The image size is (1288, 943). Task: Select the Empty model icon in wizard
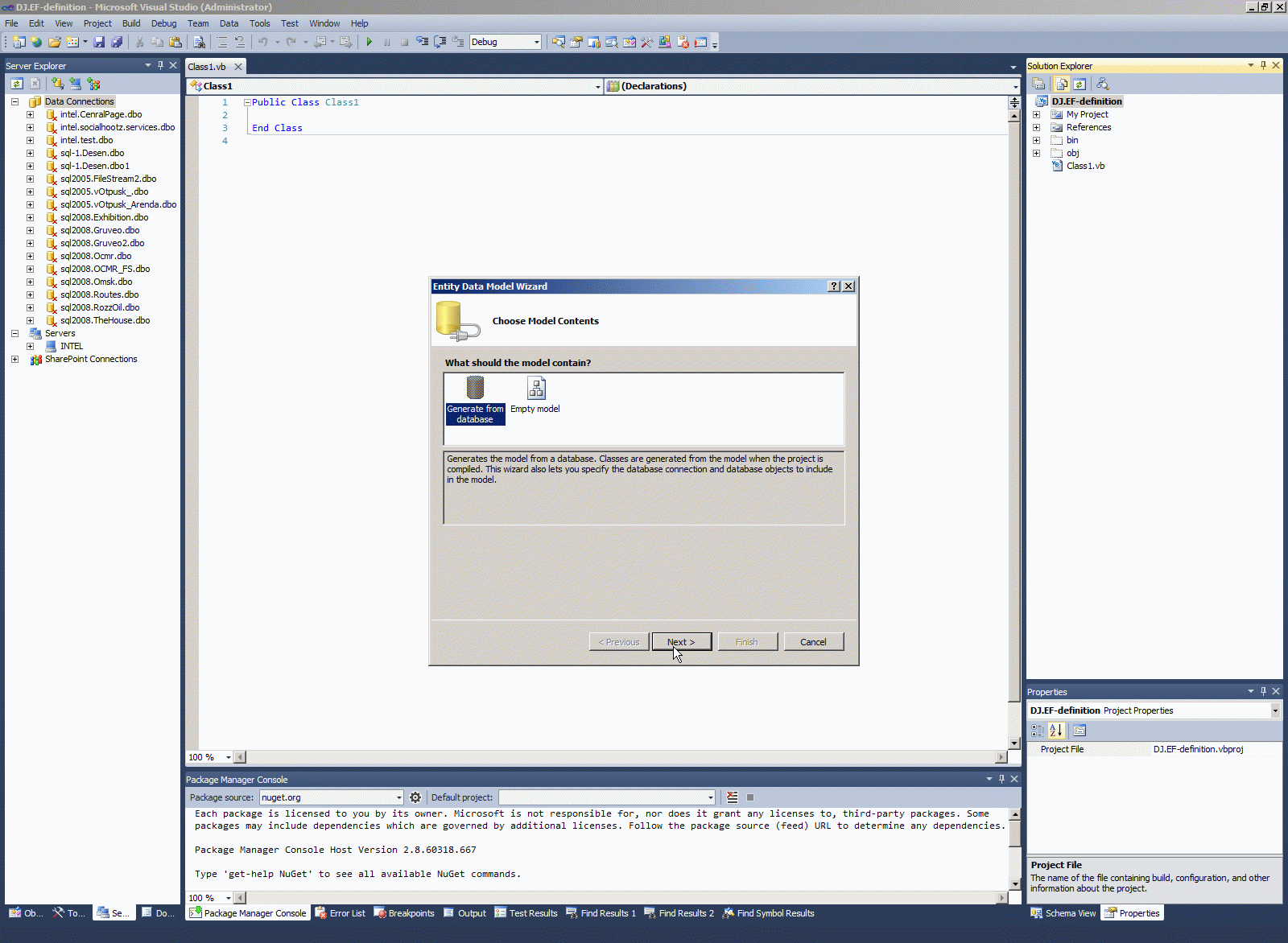click(535, 395)
